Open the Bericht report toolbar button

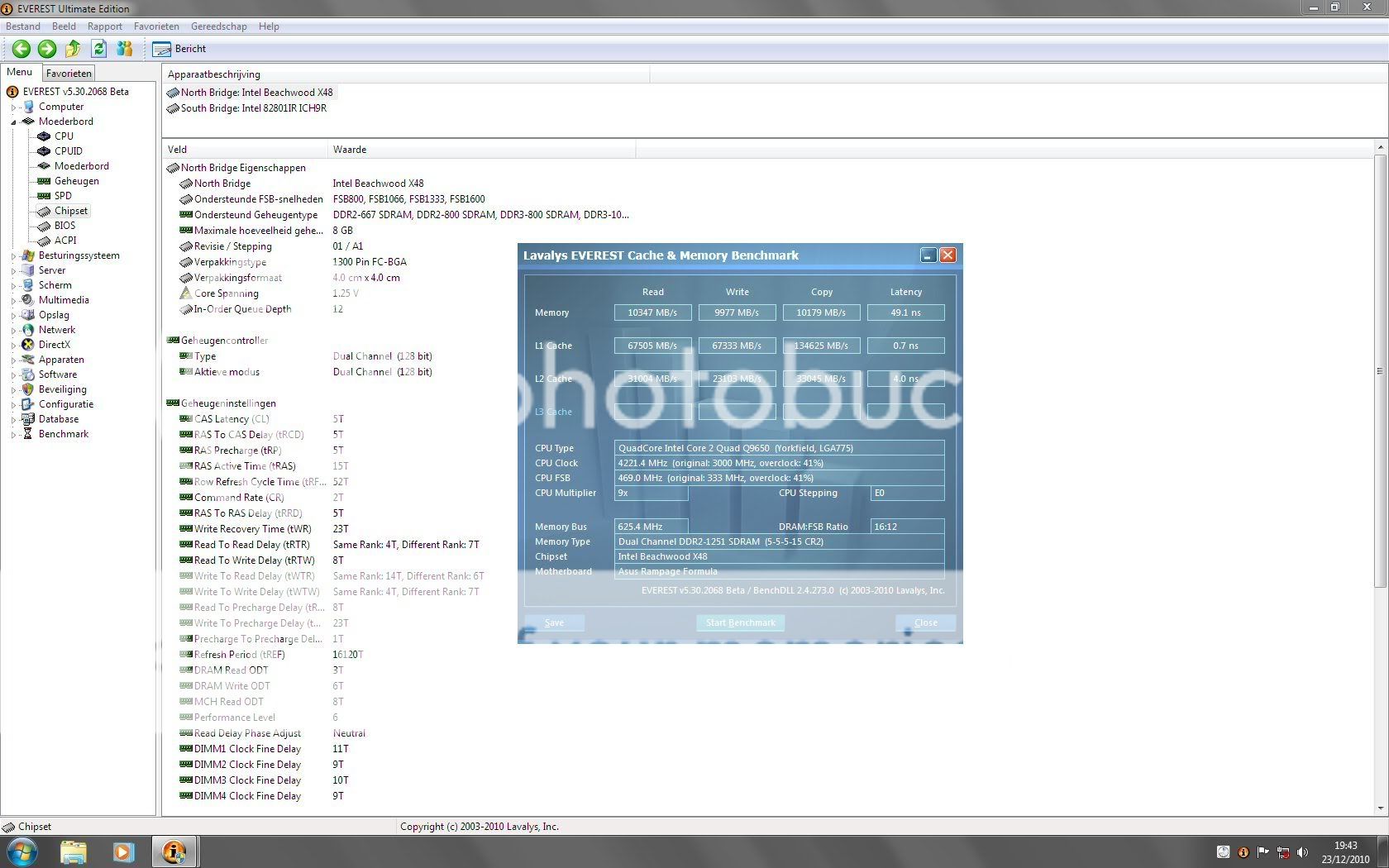click(x=179, y=49)
